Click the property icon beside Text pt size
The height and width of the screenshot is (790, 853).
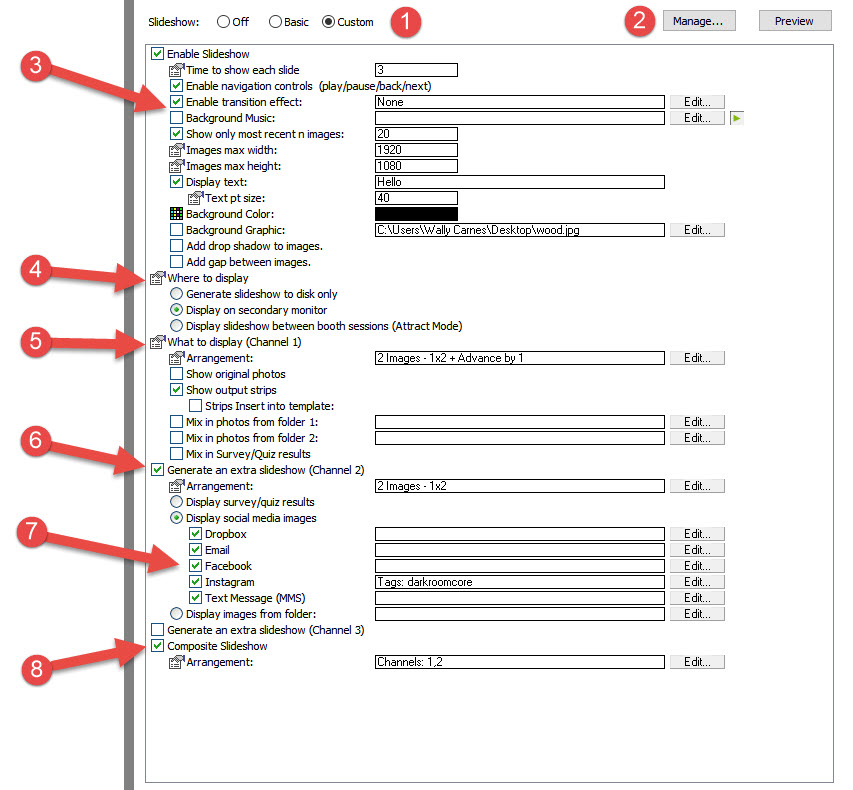click(x=195, y=198)
